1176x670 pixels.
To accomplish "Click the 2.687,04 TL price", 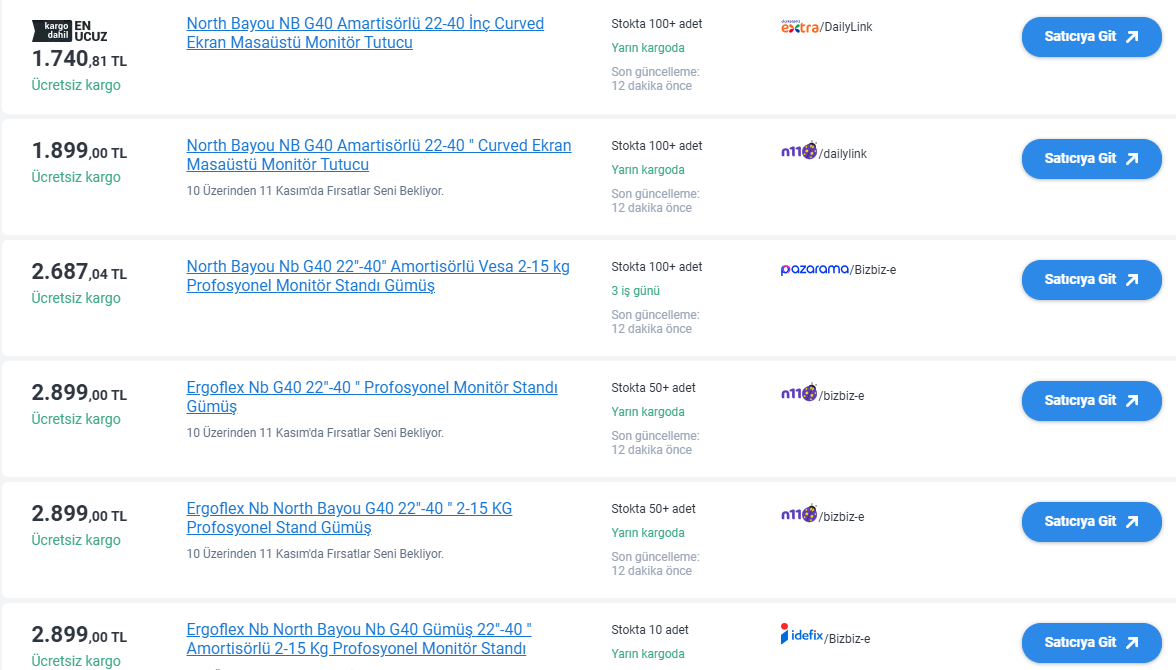I will 79,272.
